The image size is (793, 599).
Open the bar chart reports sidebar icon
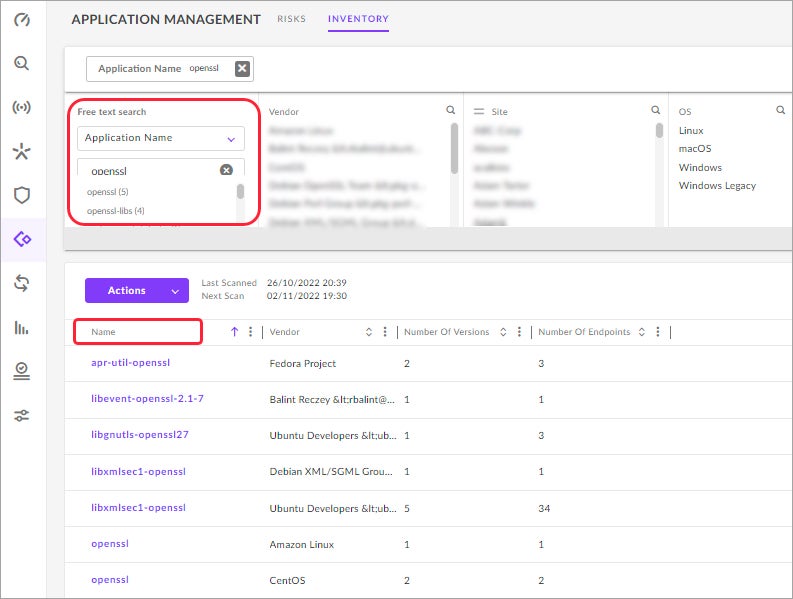click(21, 327)
